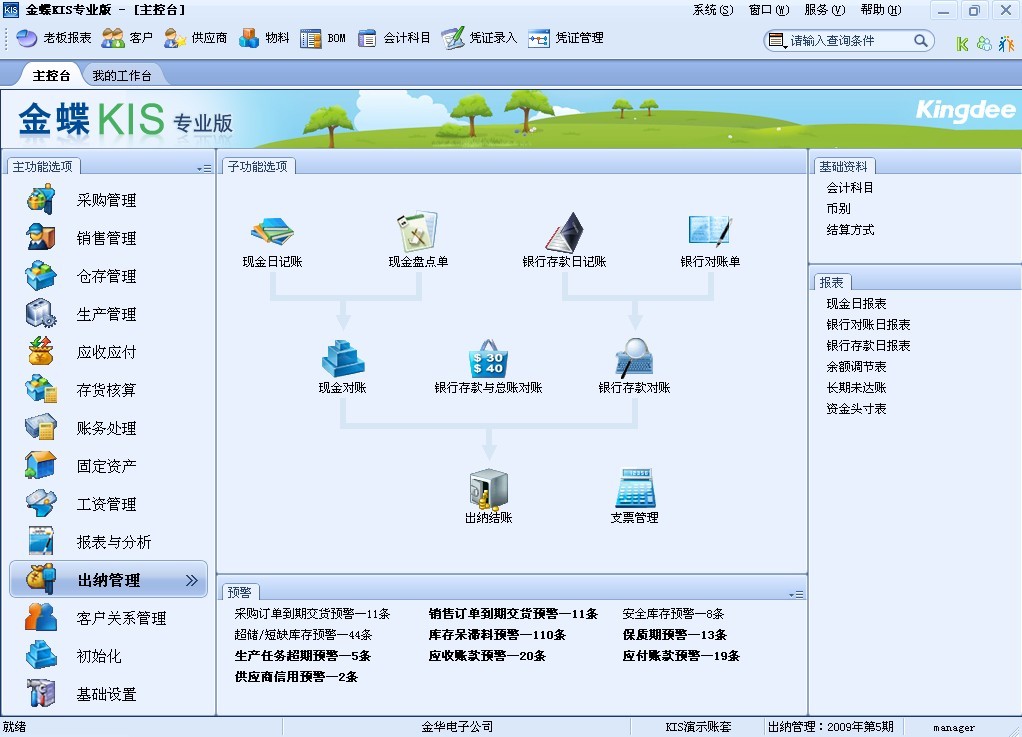Open the 现金日记账 icon

tap(272, 231)
